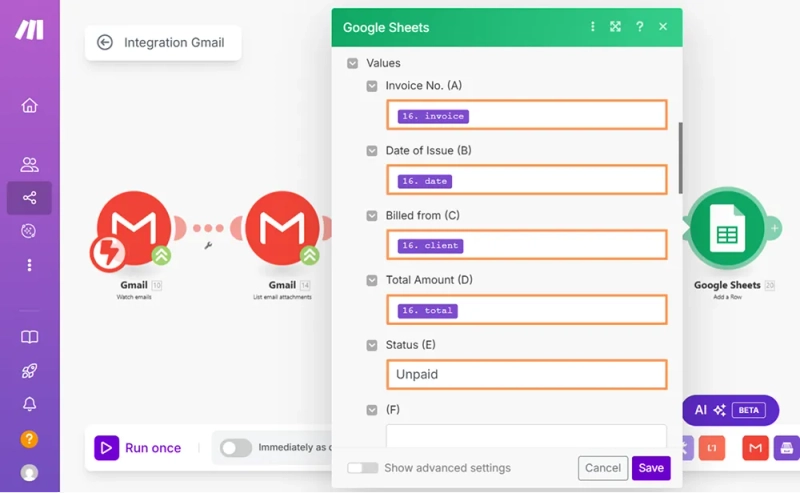Viewport: 800px width, 493px height.
Task: Click the empty (F) input field
Action: 527,436
